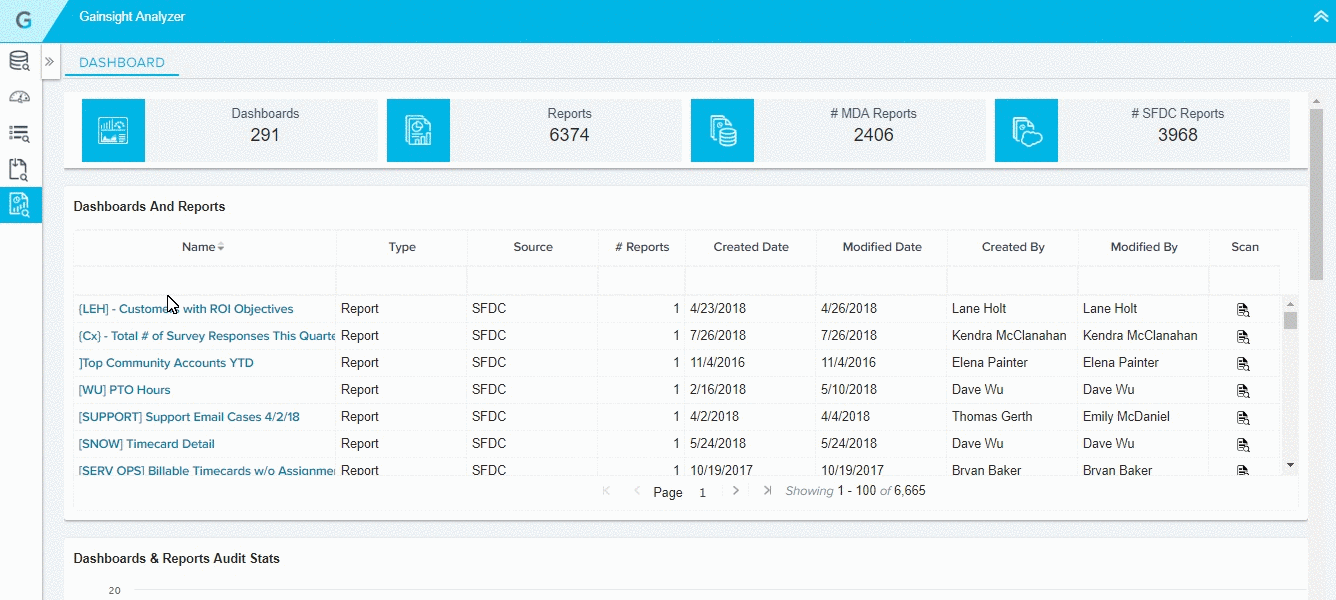Image resolution: width=1336 pixels, height=600 pixels.
Task: Click the SFDC Reports count 3968
Action: point(1177,135)
